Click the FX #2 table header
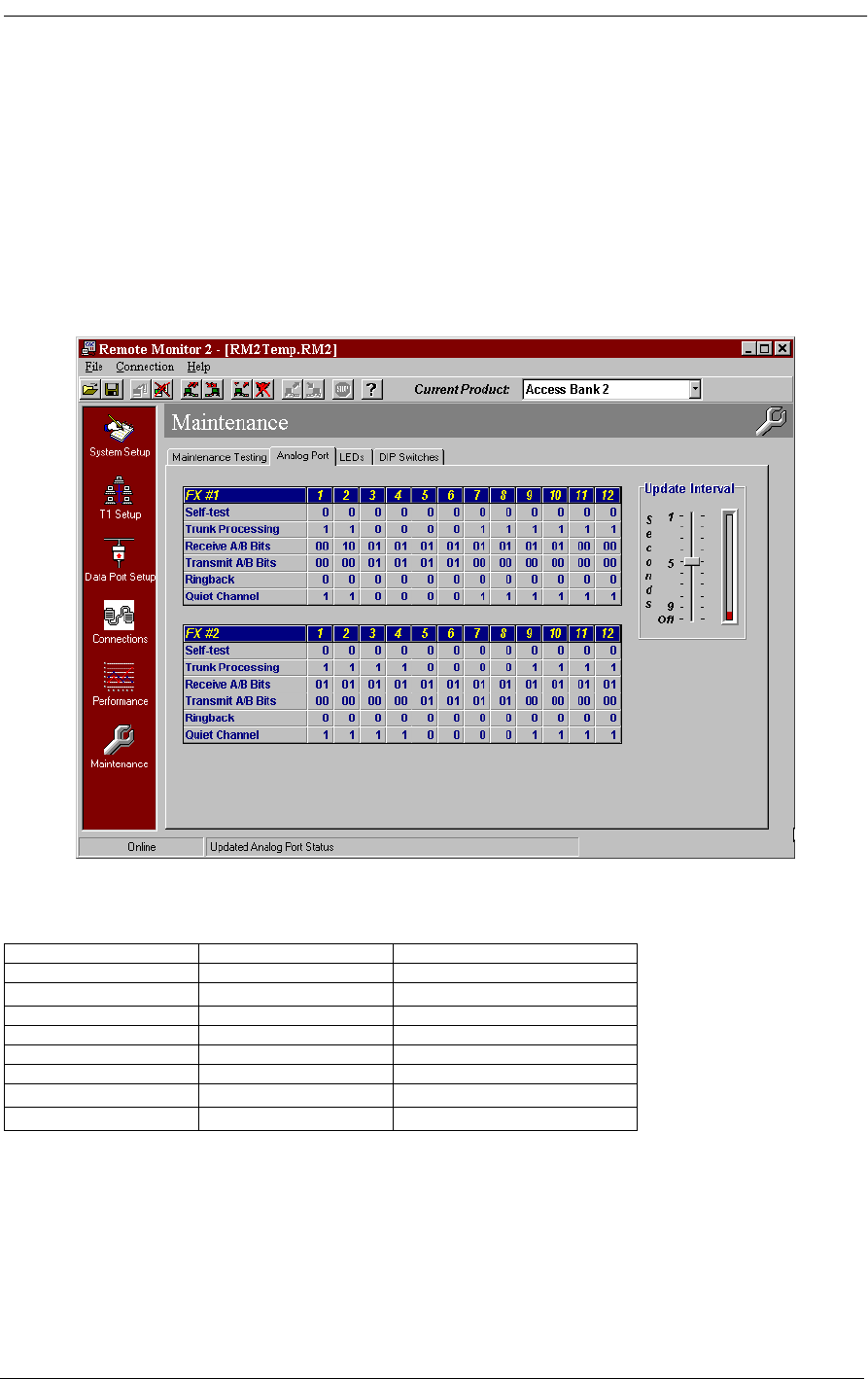Viewport: 868px width, 1379px height. pos(245,634)
